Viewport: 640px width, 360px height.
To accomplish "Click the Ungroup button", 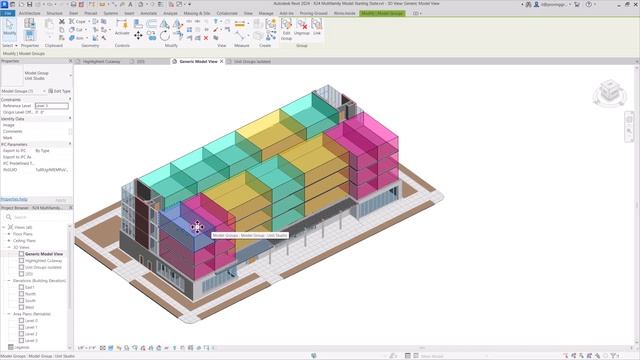I will pyautogui.click(x=302, y=27).
